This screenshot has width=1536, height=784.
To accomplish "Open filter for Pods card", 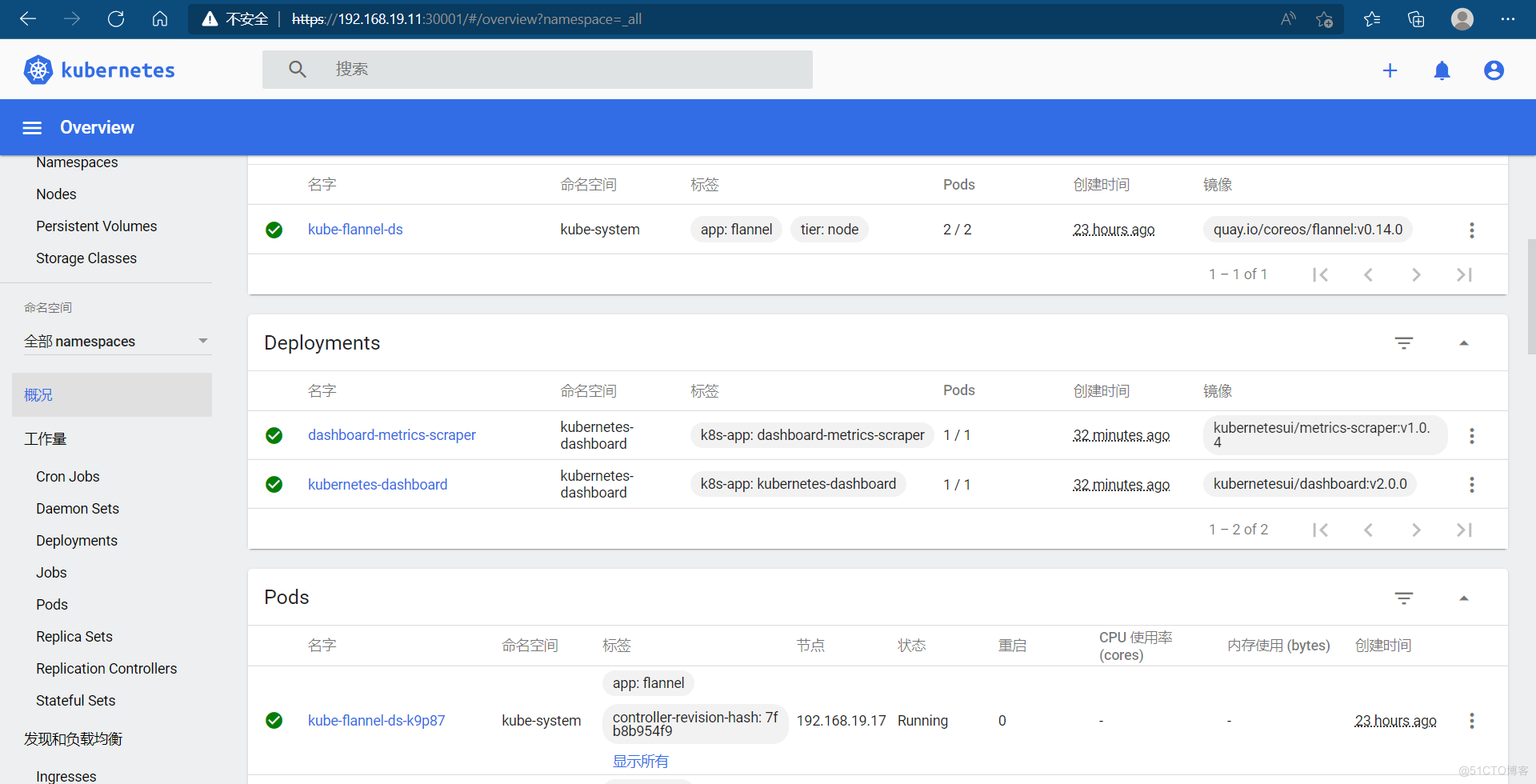I will 1404,598.
